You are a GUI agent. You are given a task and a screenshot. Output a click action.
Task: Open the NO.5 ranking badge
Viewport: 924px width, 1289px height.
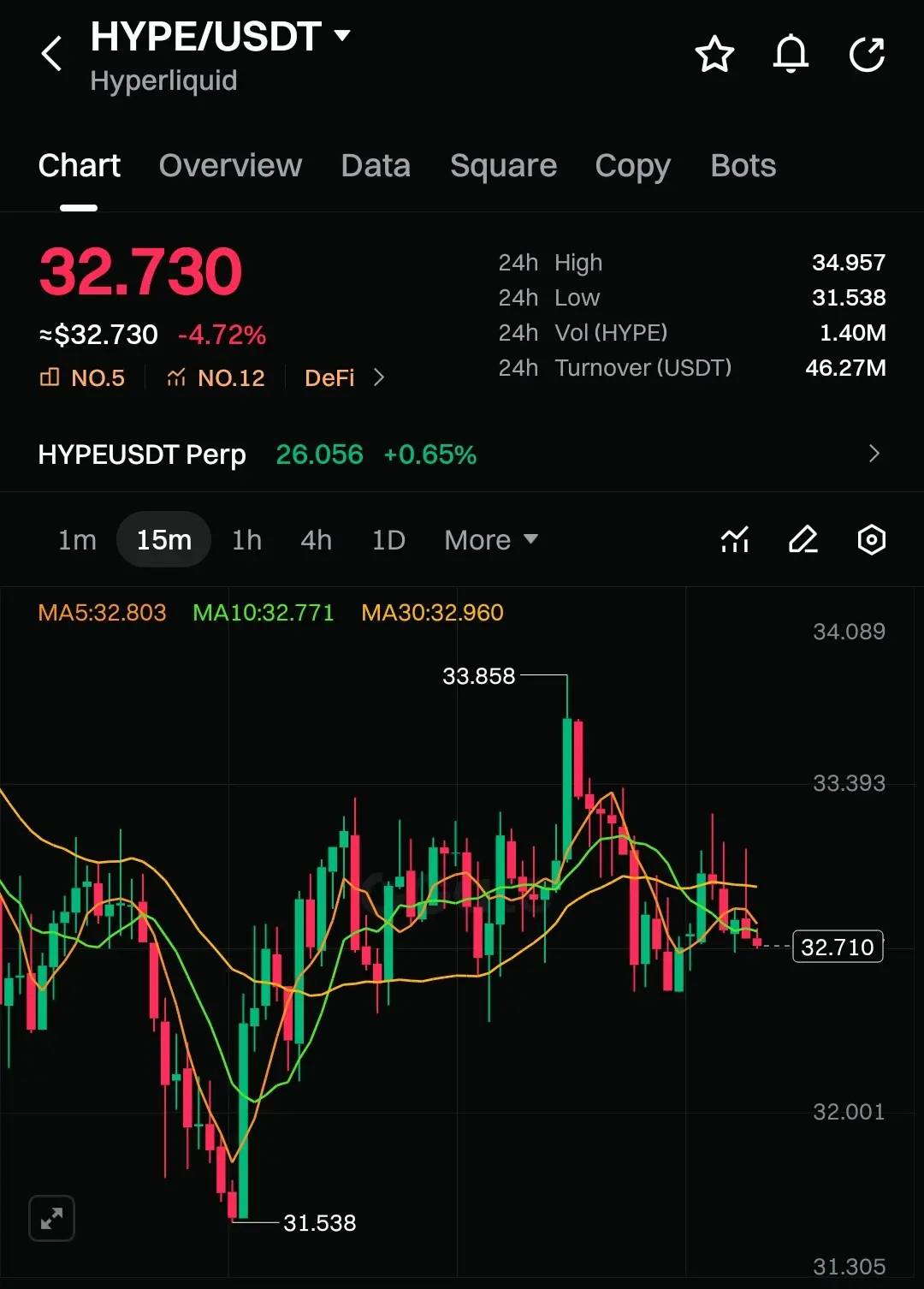point(82,377)
